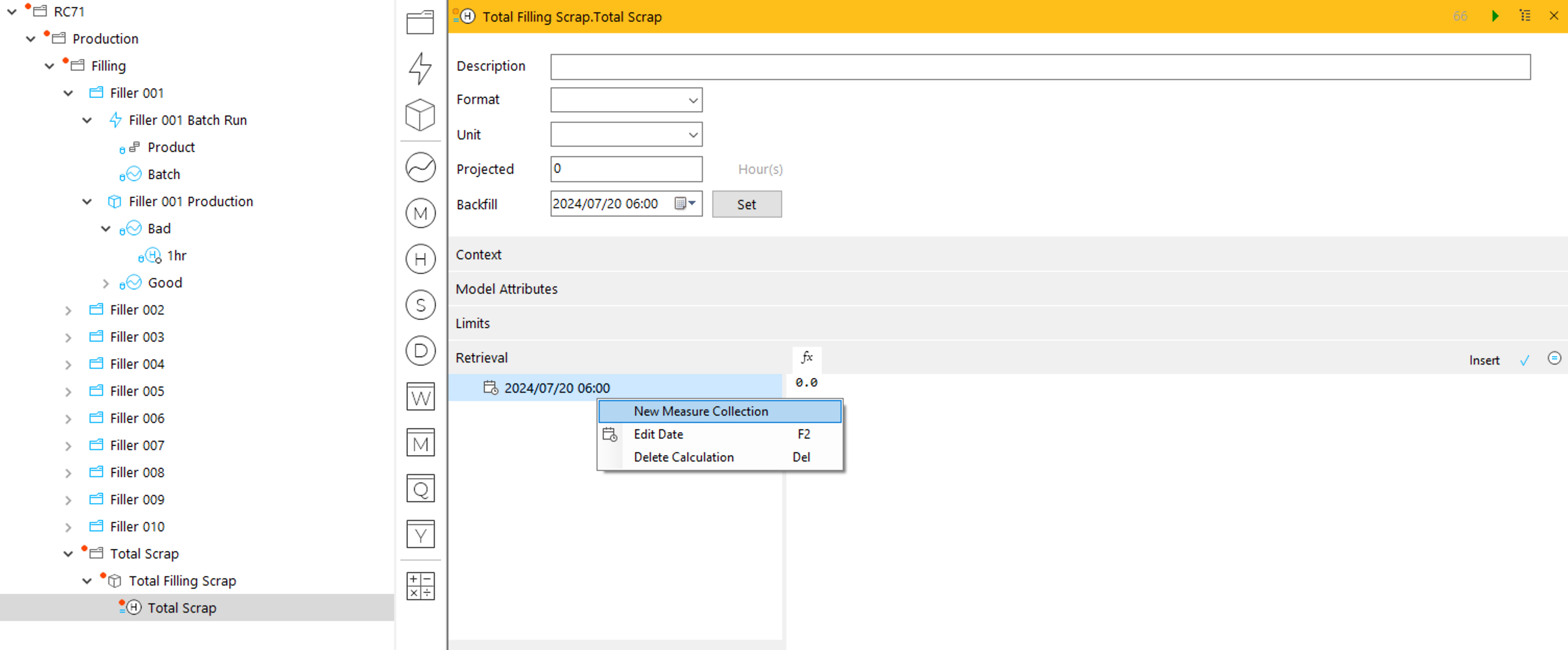Choose Edit Date from context menu
This screenshot has height=650, width=1568.
[x=720, y=434]
